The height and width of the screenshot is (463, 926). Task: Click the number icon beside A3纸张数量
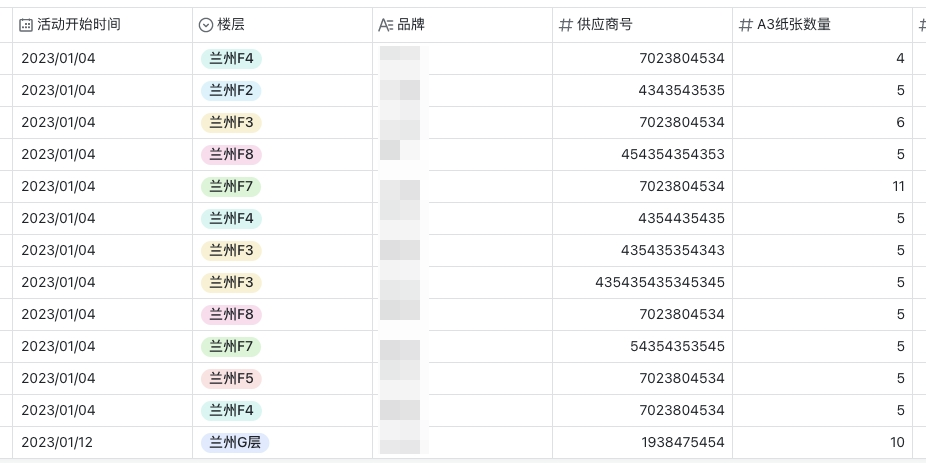[x=746, y=25]
